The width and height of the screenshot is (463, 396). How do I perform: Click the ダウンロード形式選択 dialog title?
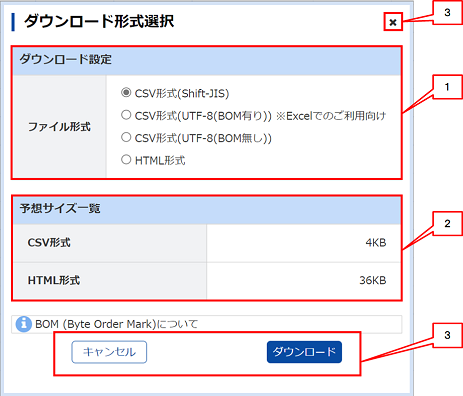tap(99, 21)
